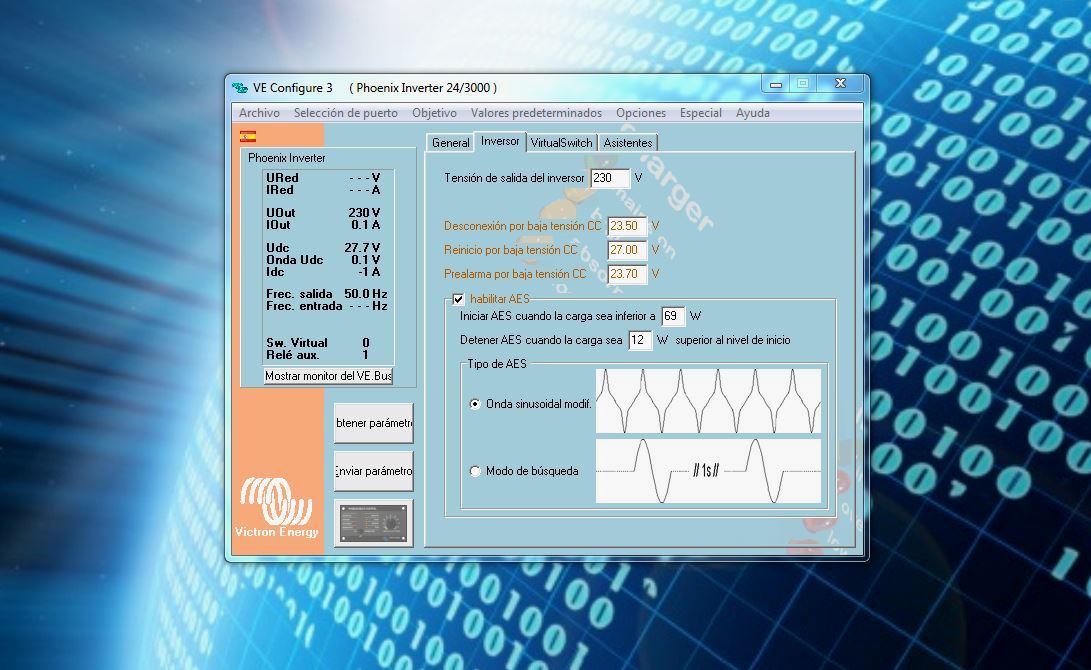
Task: Click the Prealarma por baja tensión field
Action: [627, 274]
